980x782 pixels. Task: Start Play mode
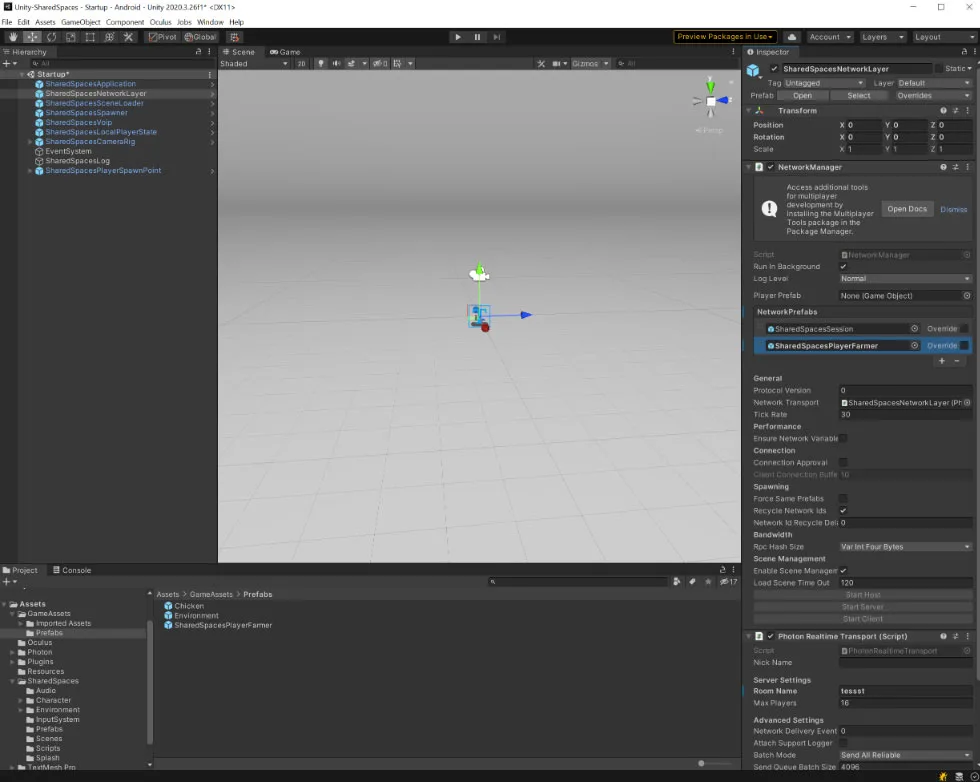click(458, 37)
